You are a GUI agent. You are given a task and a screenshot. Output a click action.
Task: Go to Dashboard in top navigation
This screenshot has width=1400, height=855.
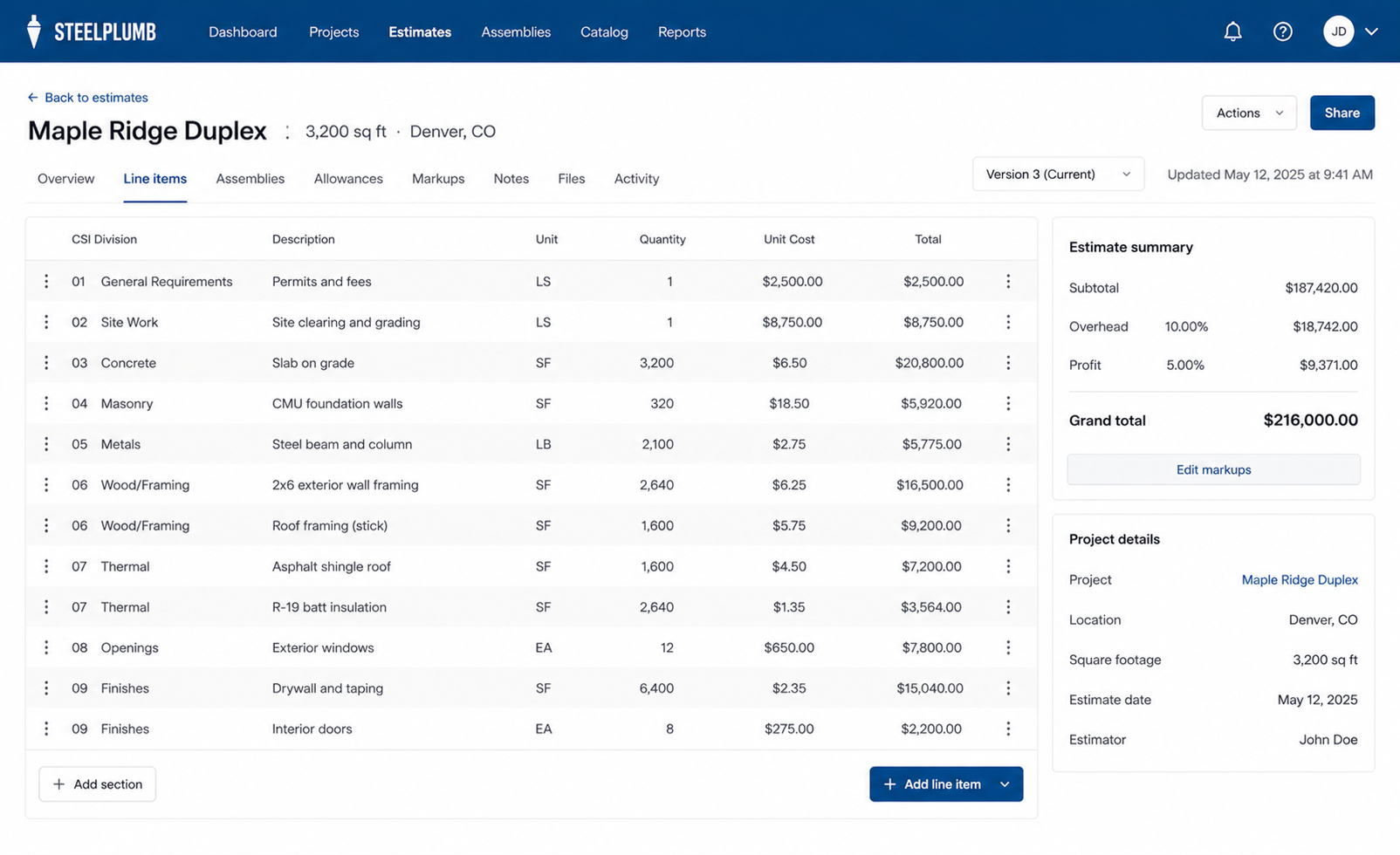click(243, 32)
